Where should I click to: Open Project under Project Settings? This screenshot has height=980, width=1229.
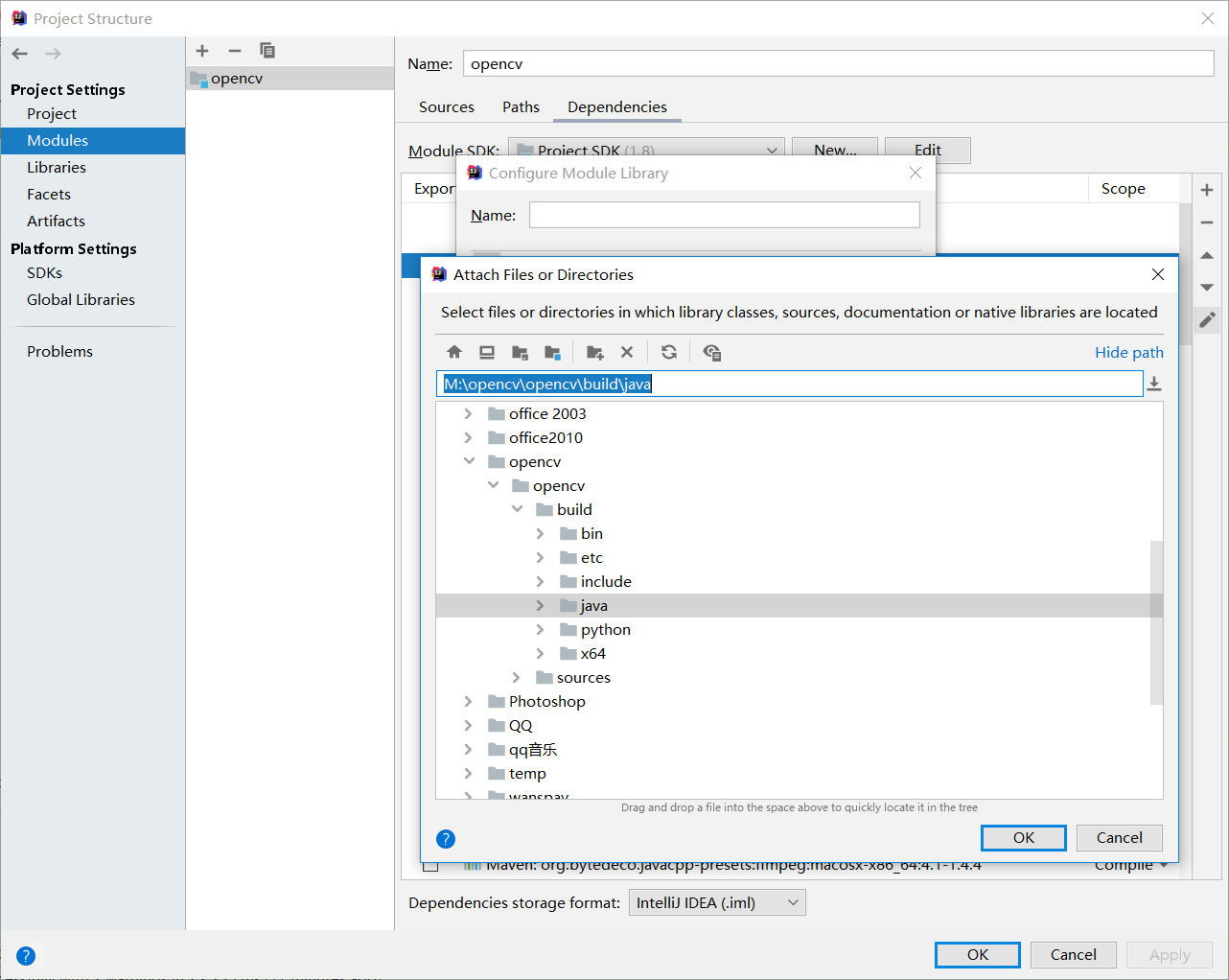click(52, 113)
